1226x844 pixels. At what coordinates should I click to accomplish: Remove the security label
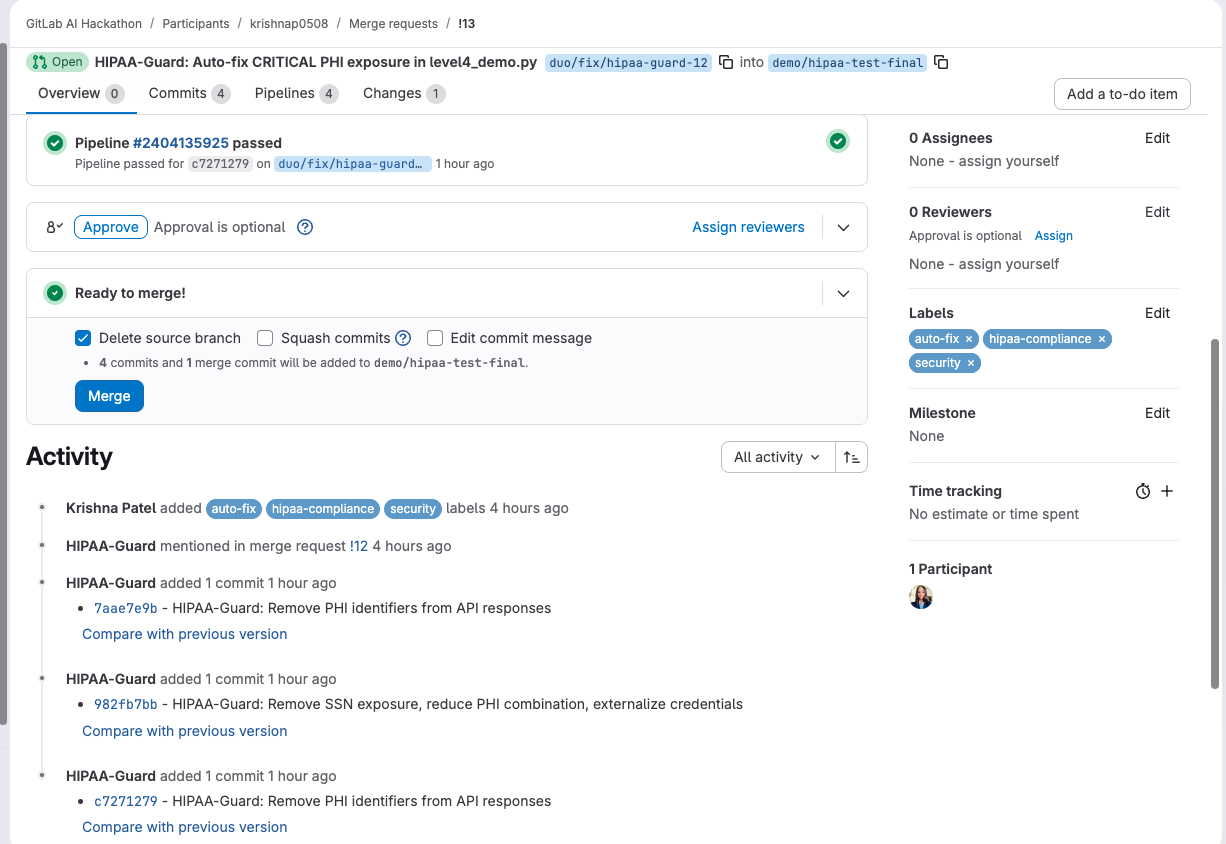pyautogui.click(x=970, y=363)
